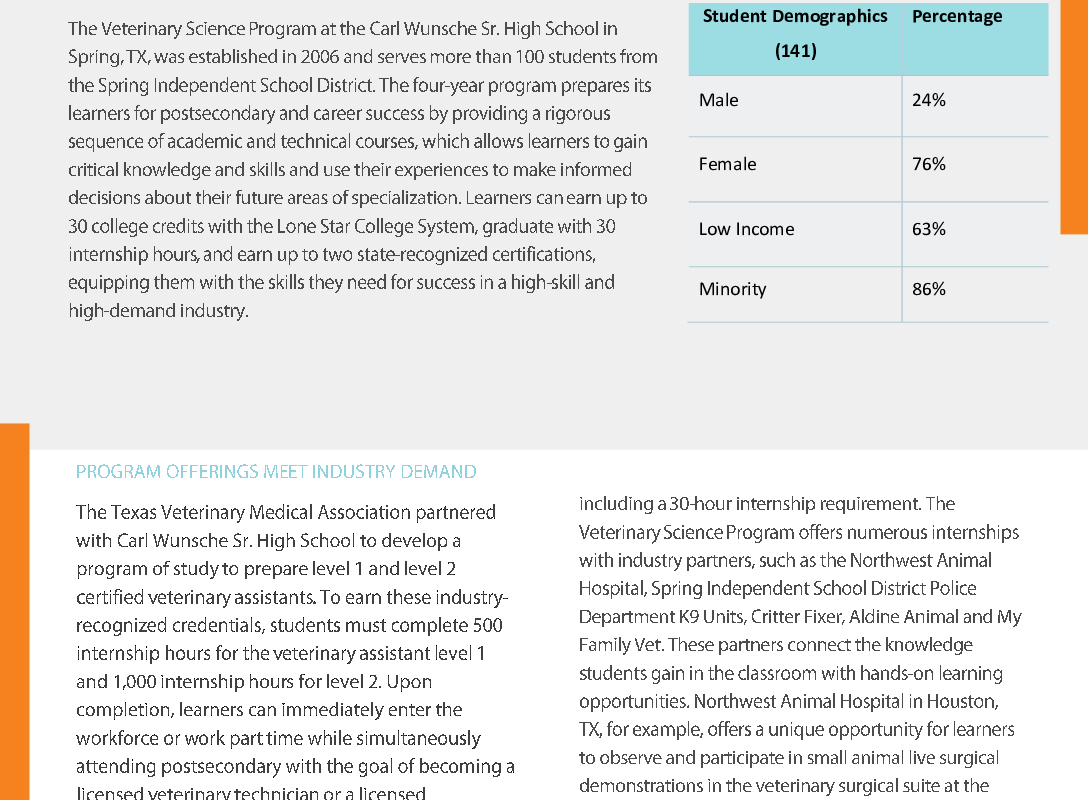Screen dimensions: 1088x800
Task: Click the paragraph starting 'The Veterinary Science Program'
Action: pyautogui.click(x=363, y=169)
